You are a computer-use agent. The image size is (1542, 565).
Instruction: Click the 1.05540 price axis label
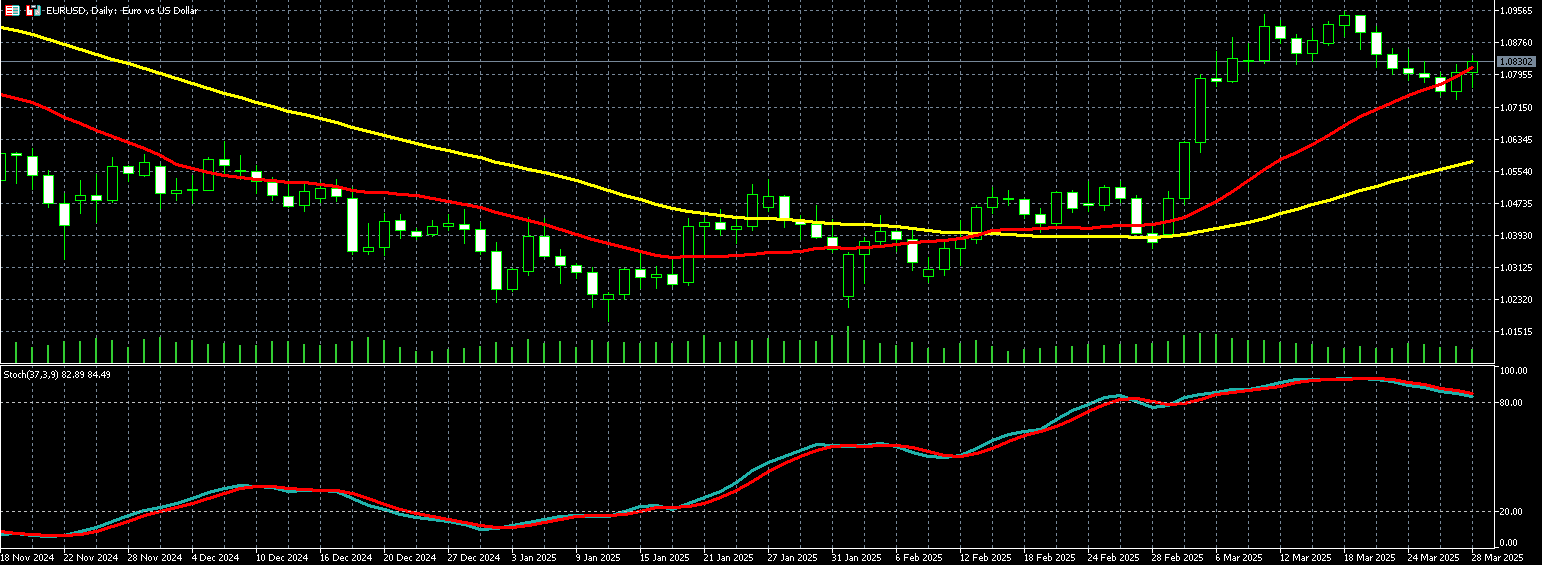(1516, 172)
